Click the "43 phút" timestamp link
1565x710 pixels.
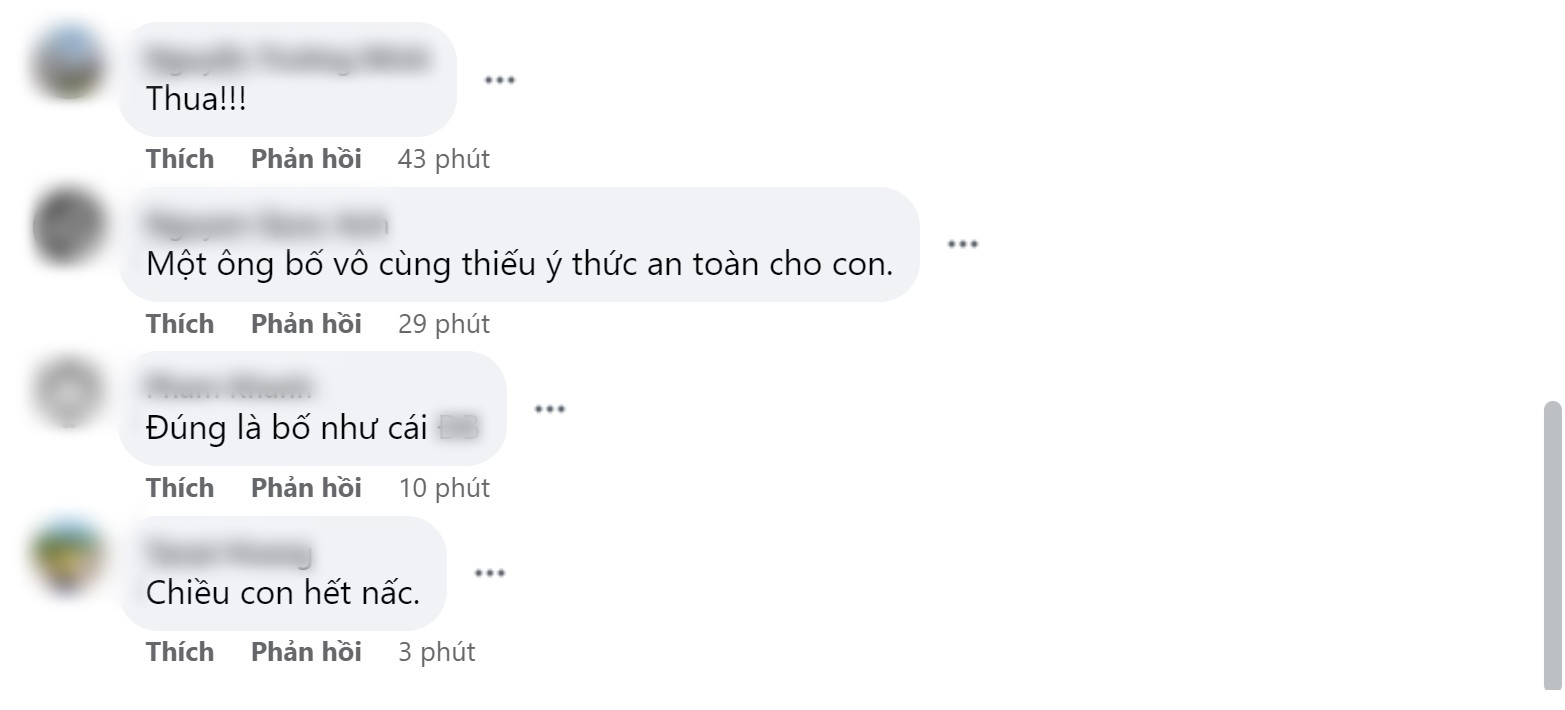[444, 159]
